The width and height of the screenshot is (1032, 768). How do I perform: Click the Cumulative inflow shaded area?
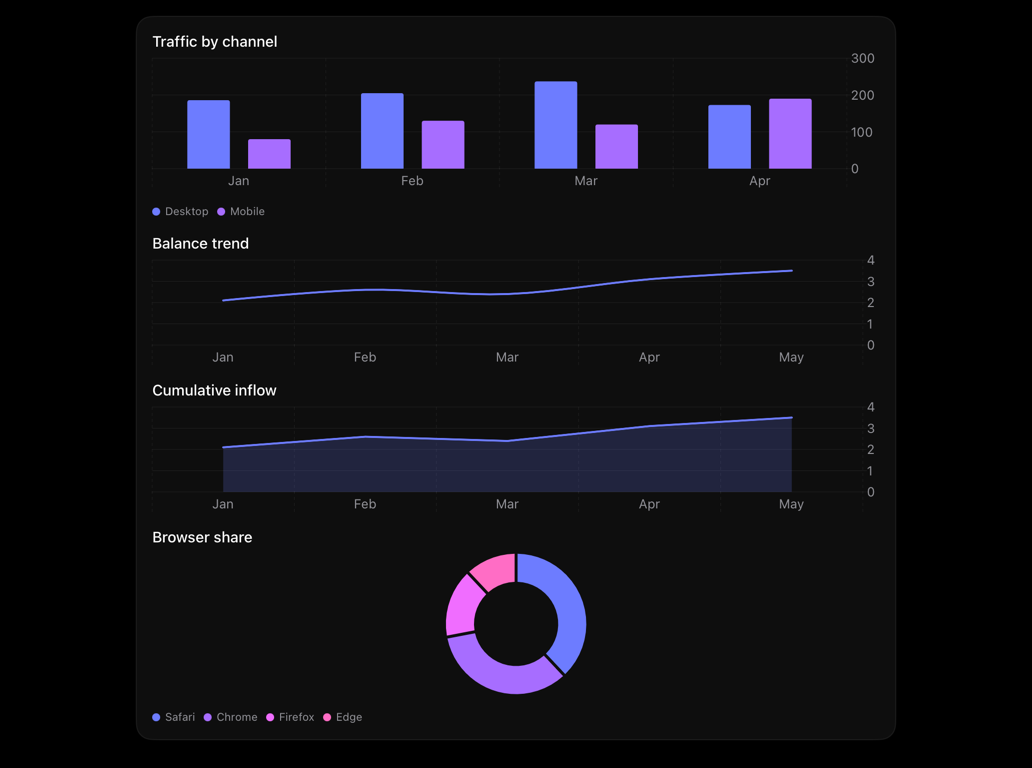click(507, 467)
